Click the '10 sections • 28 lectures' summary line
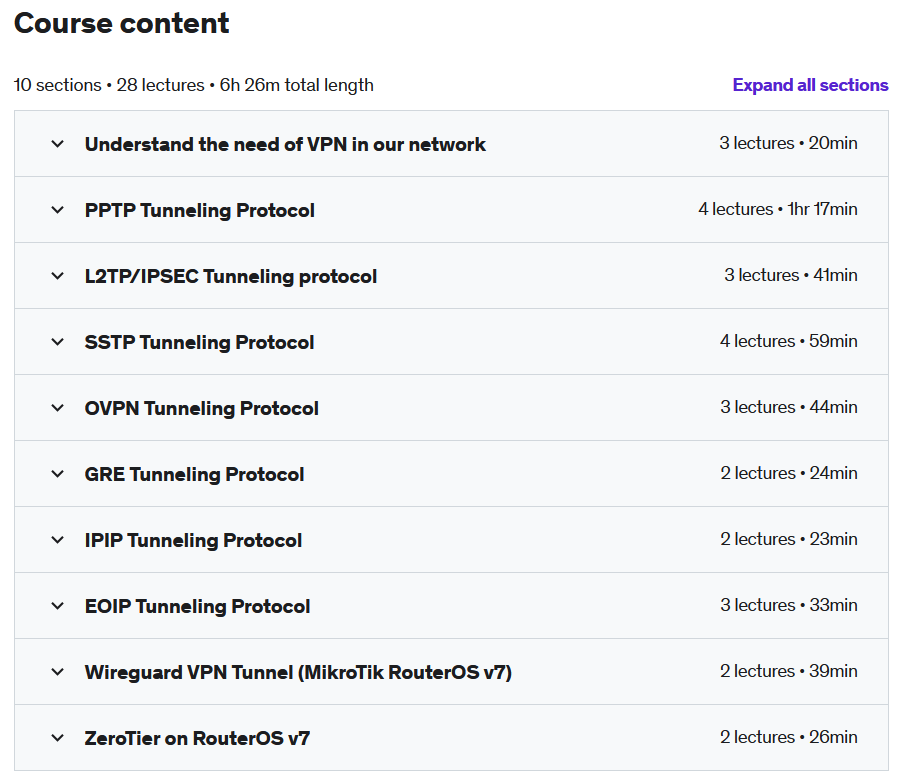 [x=193, y=85]
